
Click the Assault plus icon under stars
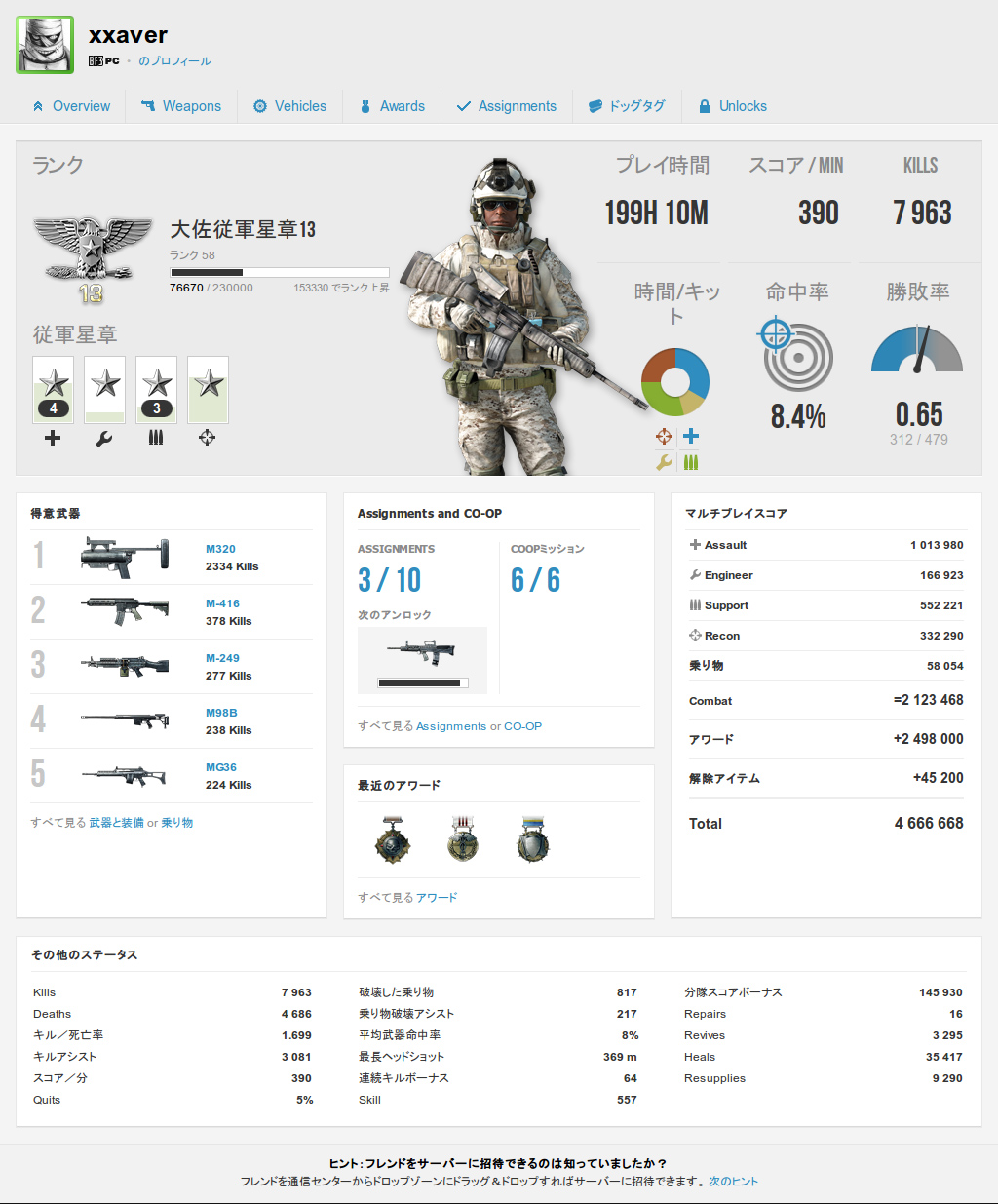click(x=53, y=438)
